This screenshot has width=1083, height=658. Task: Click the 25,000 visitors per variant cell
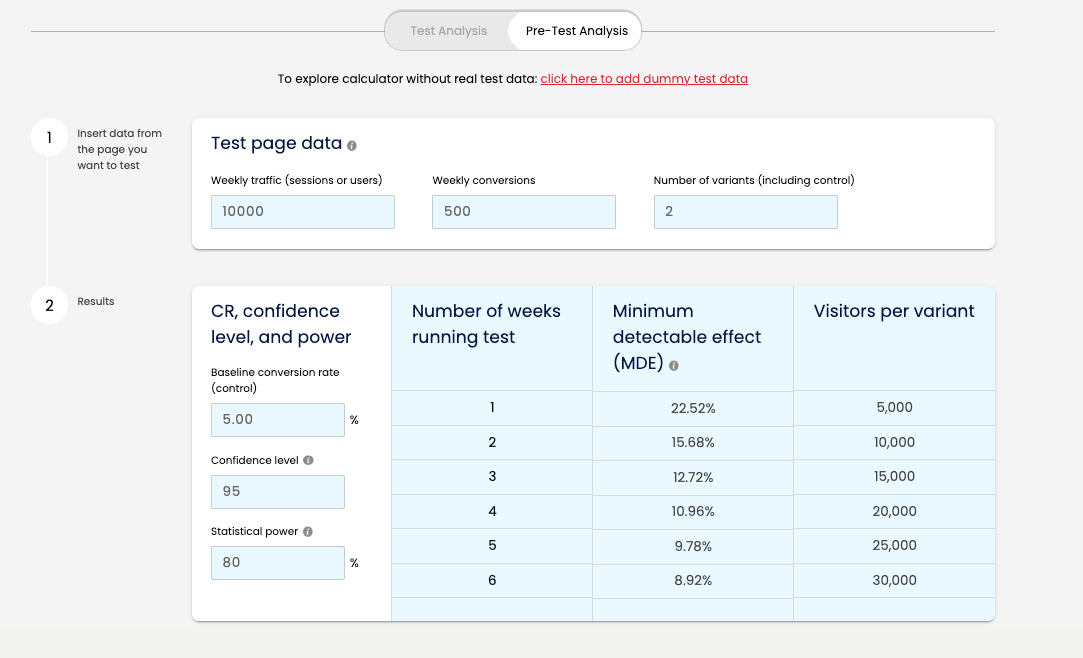[894, 545]
